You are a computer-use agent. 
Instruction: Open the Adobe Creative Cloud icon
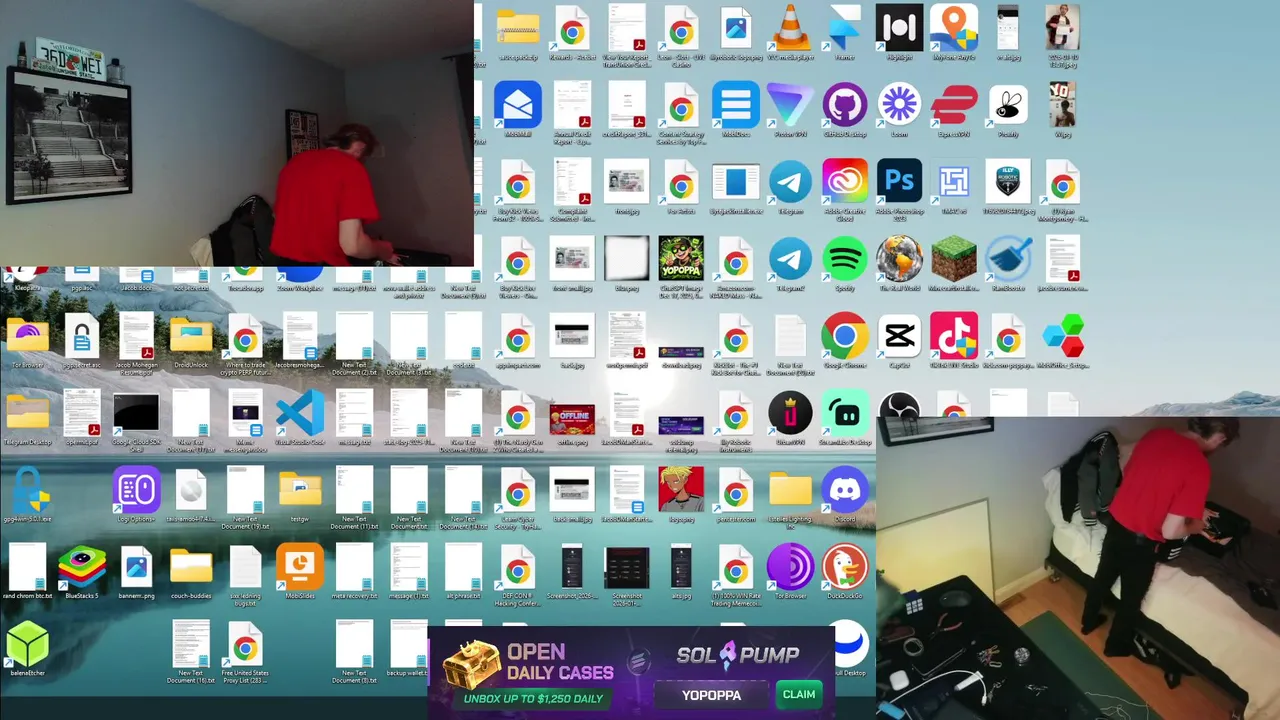pos(845,183)
